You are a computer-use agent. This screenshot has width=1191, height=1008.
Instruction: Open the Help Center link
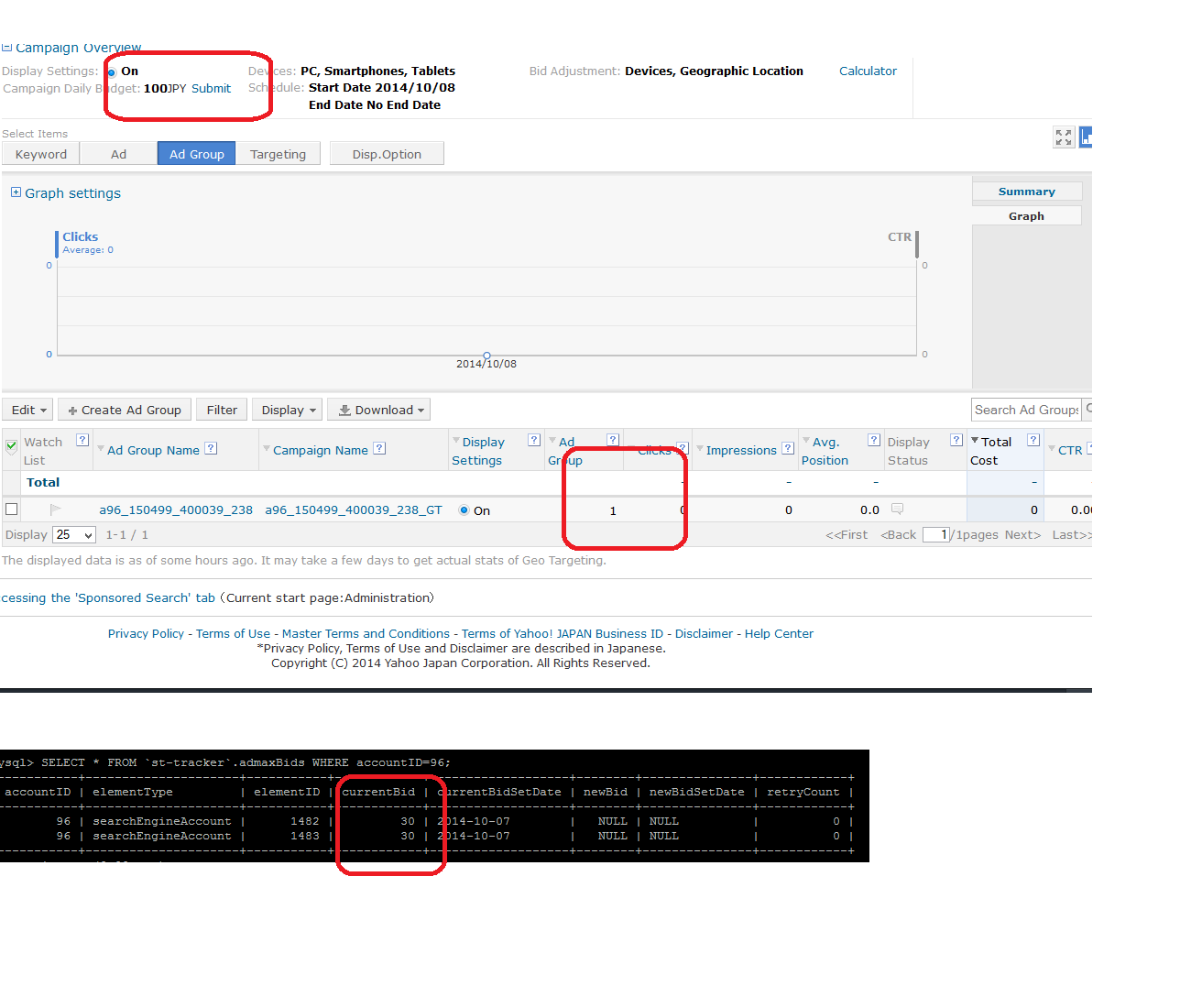click(779, 633)
